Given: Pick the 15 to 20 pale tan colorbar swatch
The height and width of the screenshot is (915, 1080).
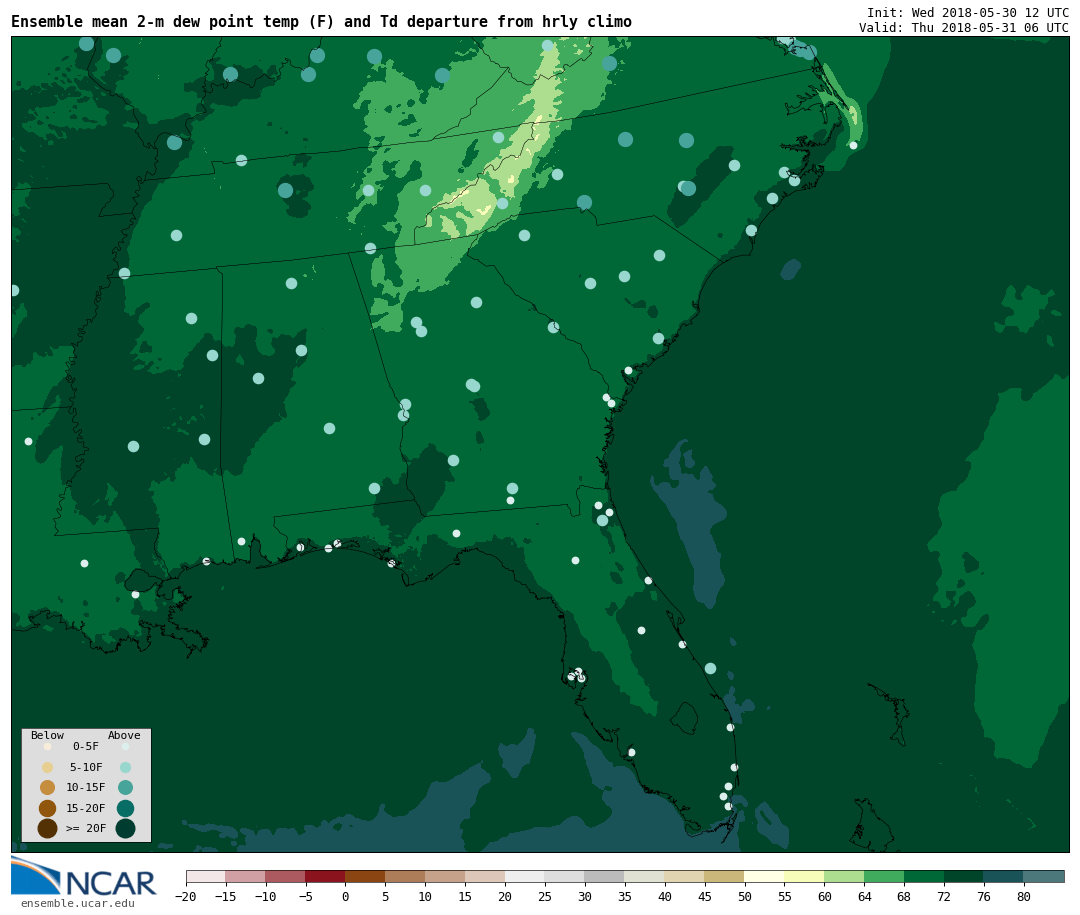Looking at the screenshot, I should coord(486,876).
